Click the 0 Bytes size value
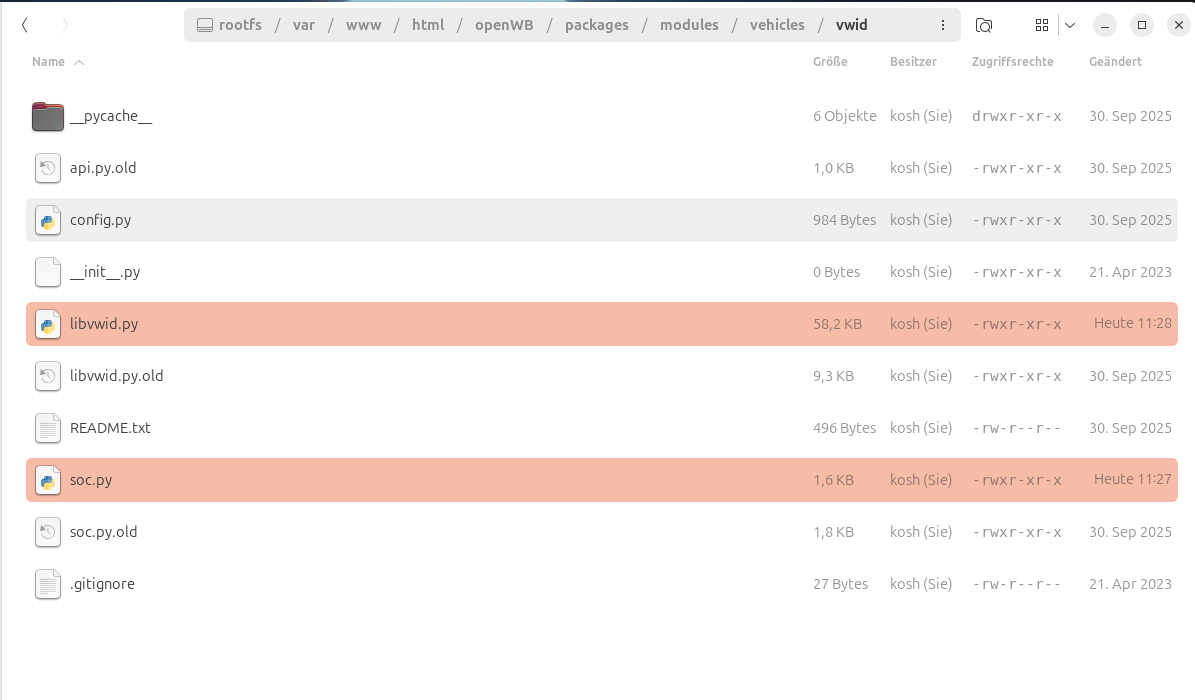This screenshot has height=700, width=1195. (836, 272)
